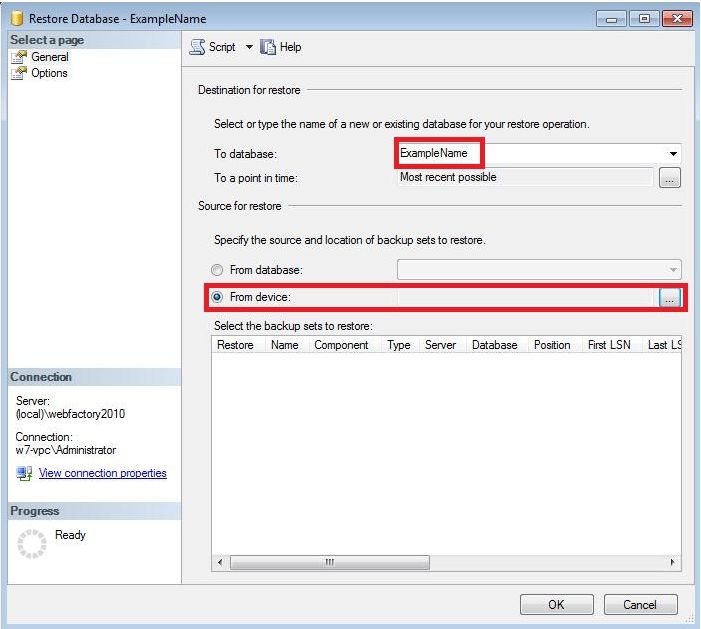The image size is (701, 629).
Task: Browse for device with ellipsis button
Action: coord(669,297)
